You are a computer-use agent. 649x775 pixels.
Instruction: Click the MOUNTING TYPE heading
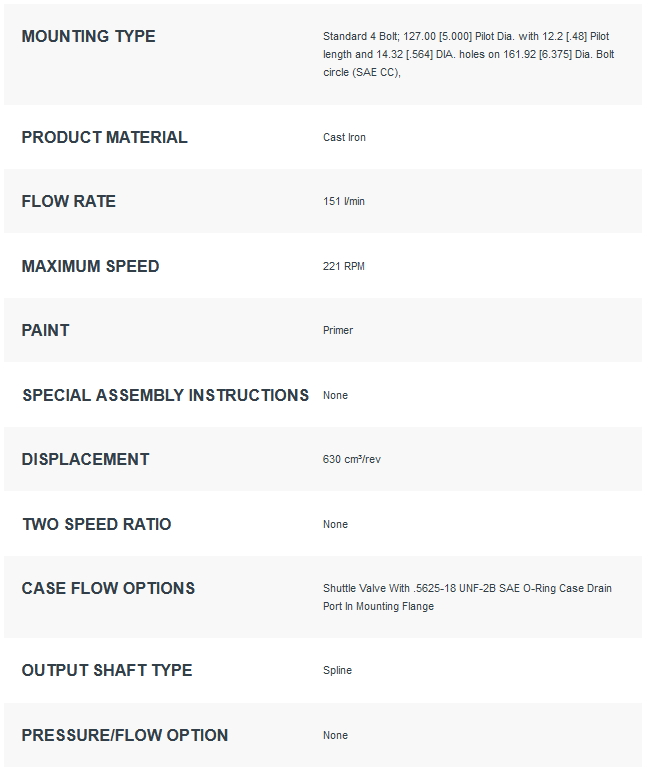click(88, 37)
